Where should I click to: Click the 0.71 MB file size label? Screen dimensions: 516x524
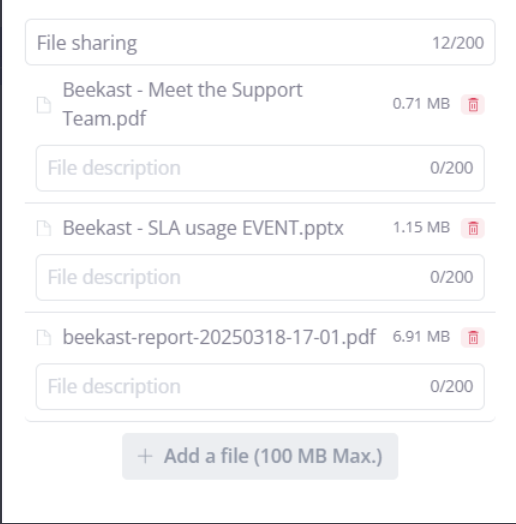[x=421, y=104]
